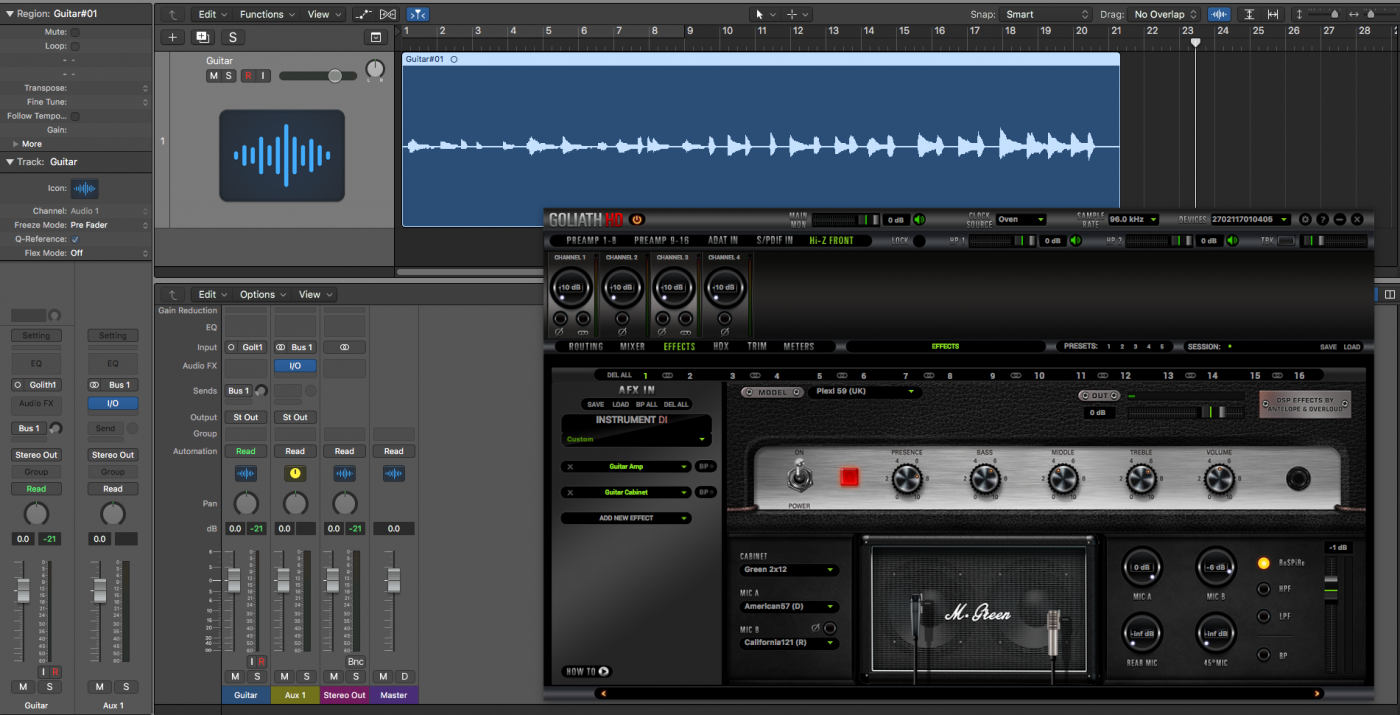Mute HP 2 speaker icon in Goliath
1400x715 pixels.
[x=1232, y=240]
